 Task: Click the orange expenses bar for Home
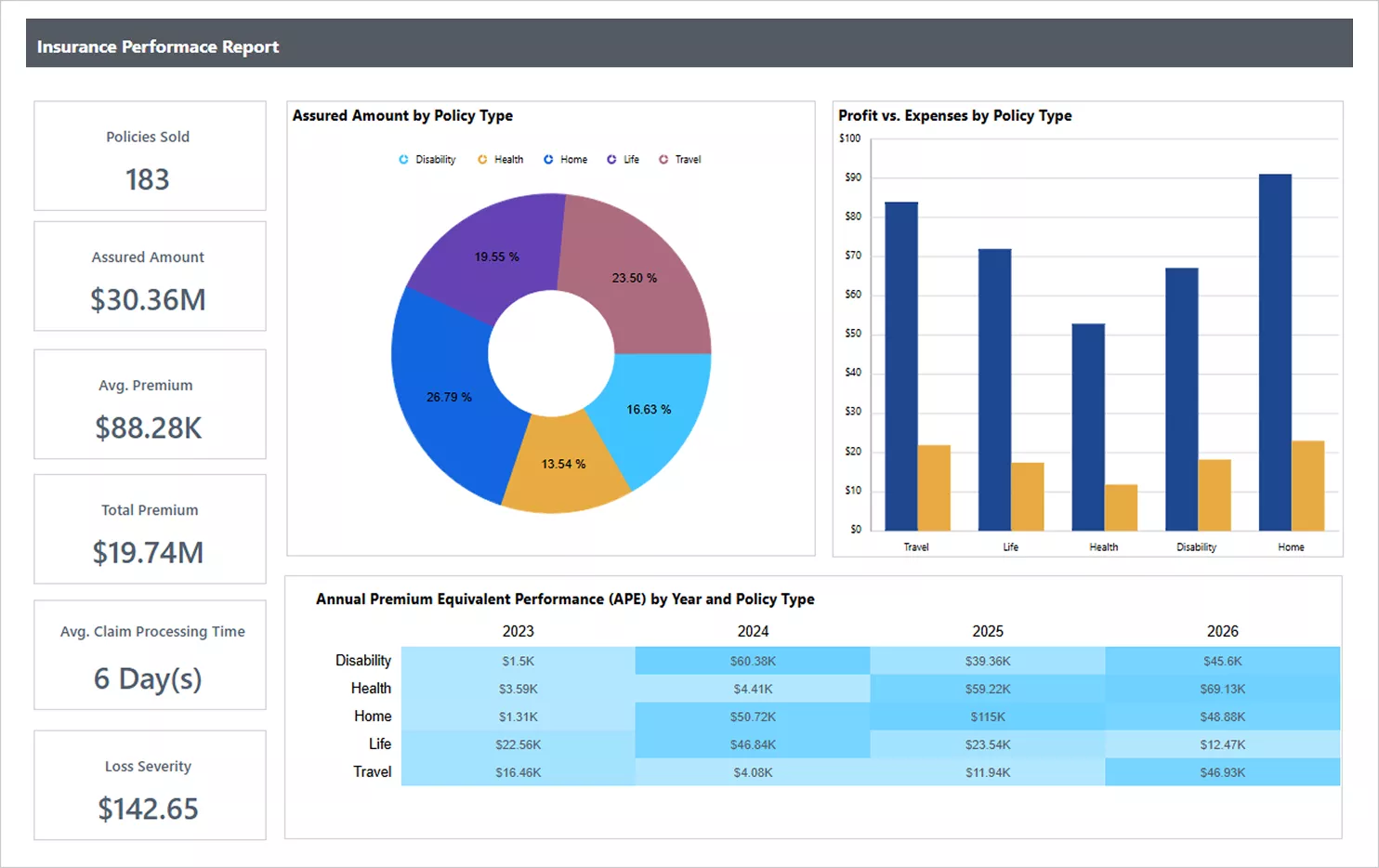click(1308, 486)
